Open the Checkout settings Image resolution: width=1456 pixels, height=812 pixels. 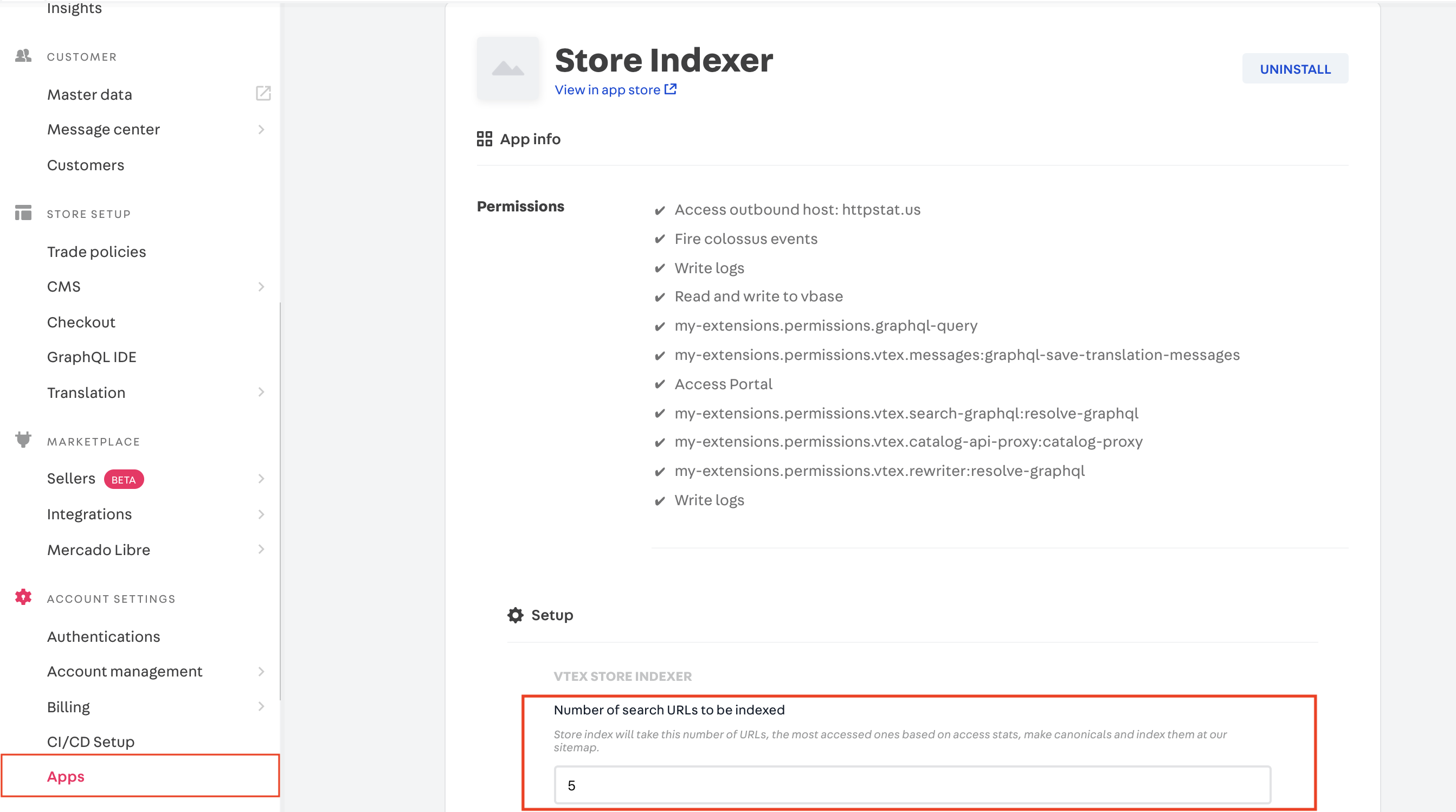tap(81, 322)
